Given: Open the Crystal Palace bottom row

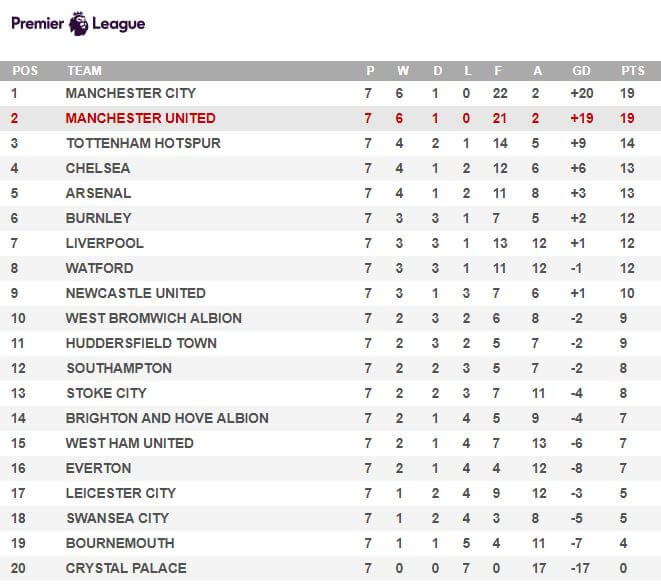Looking at the screenshot, I should [x=330, y=568].
